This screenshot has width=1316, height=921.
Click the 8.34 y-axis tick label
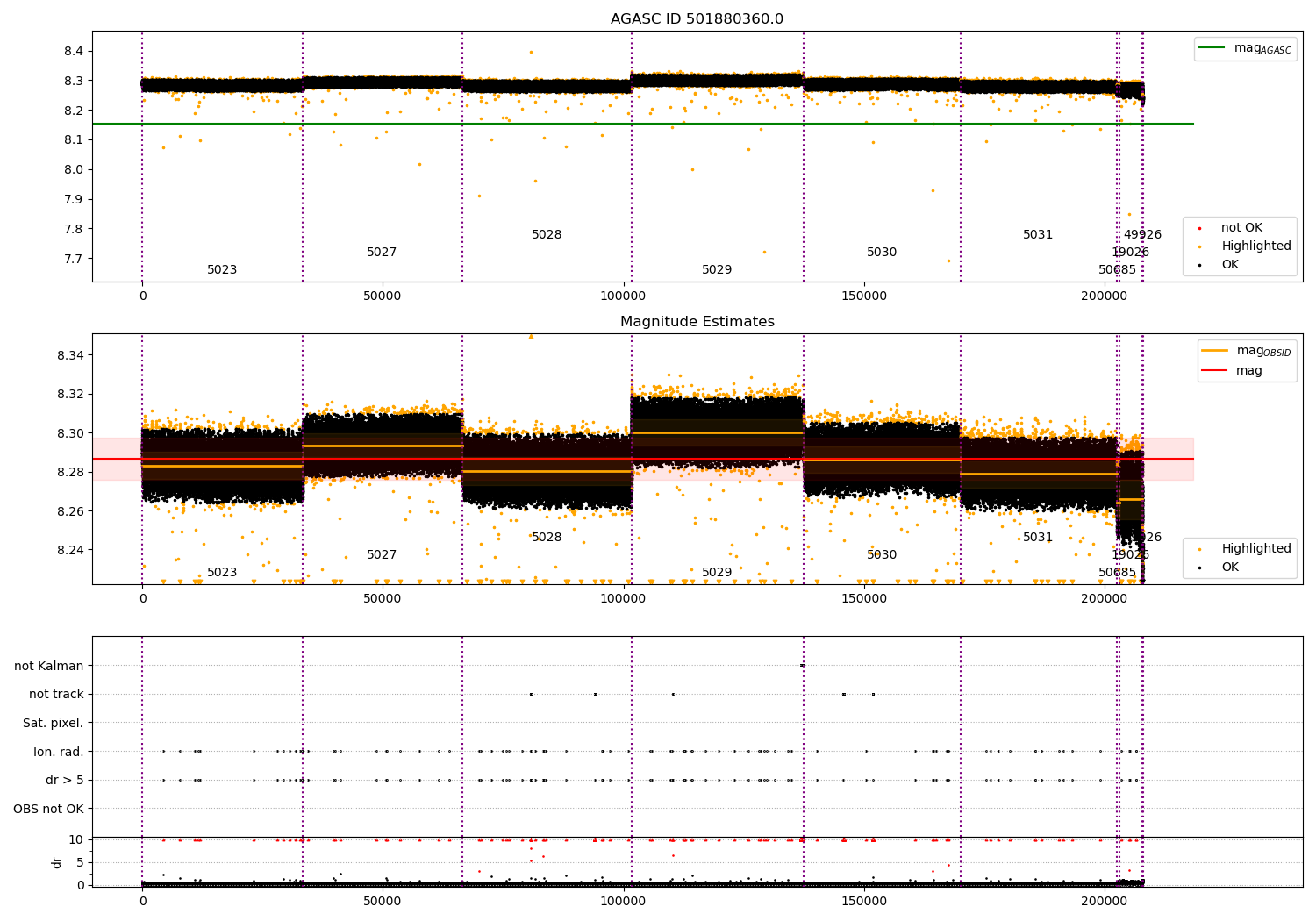click(x=70, y=355)
